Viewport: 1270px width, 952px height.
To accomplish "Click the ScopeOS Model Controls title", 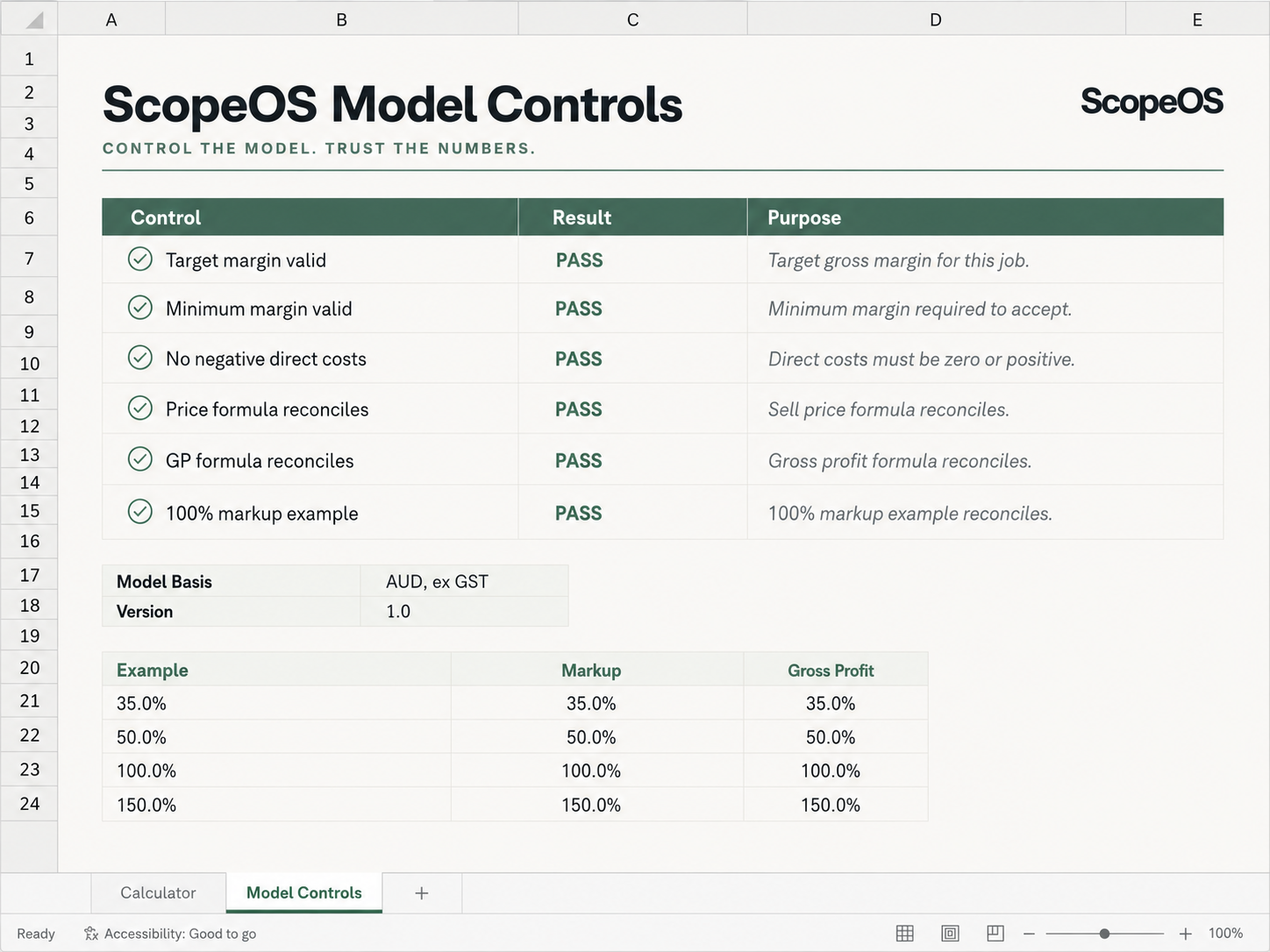I will pos(392,104).
